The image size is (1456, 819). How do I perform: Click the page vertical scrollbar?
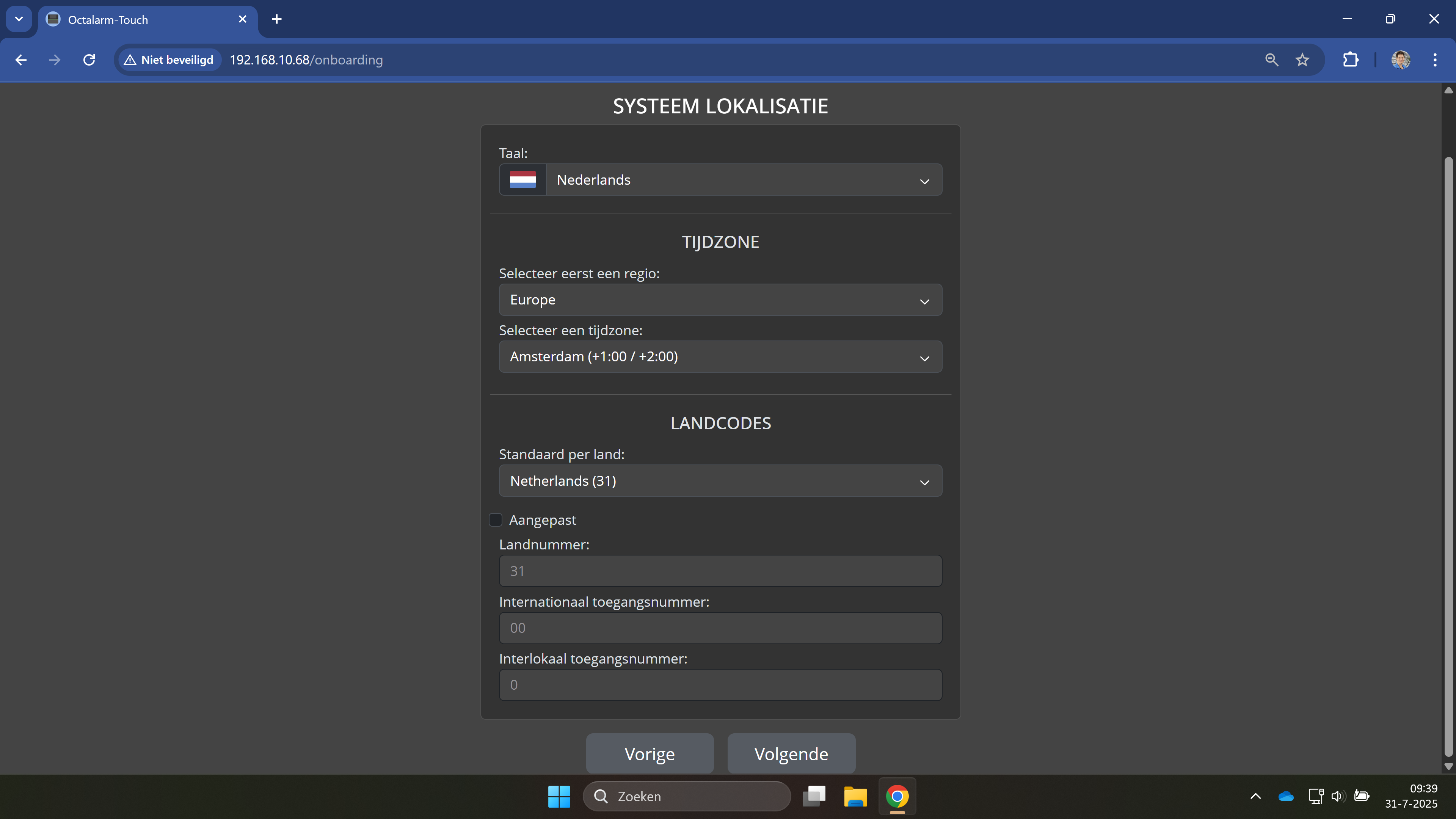[x=1448, y=452]
